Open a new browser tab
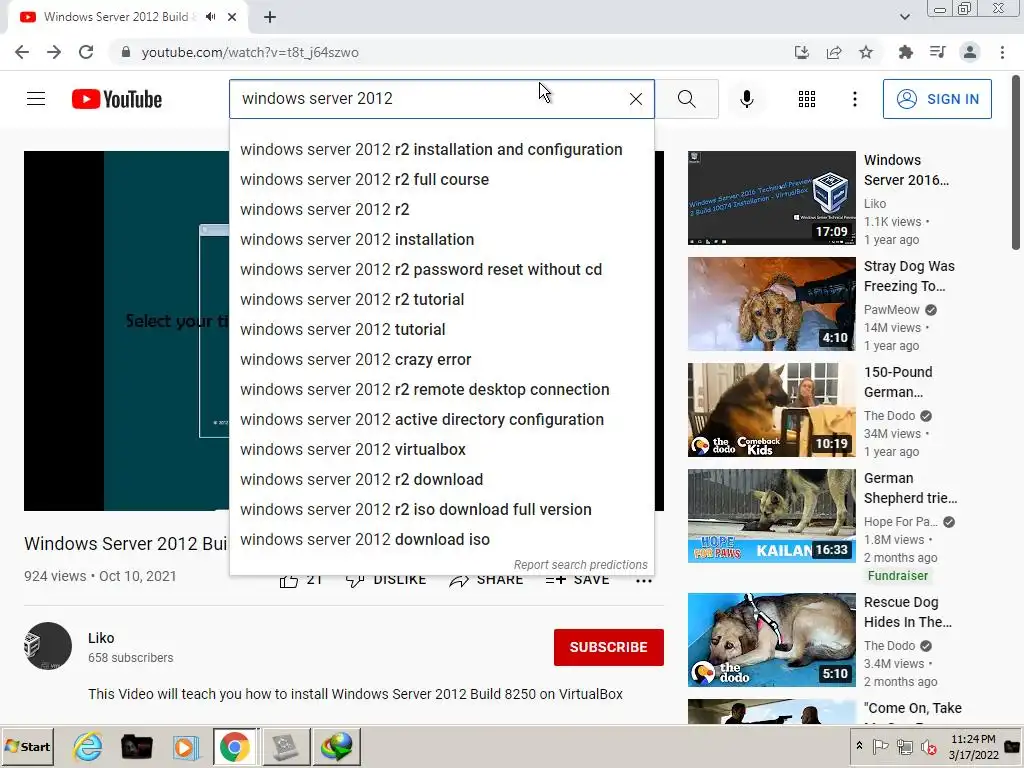Viewport: 1024px width, 768px height. pos(270,17)
